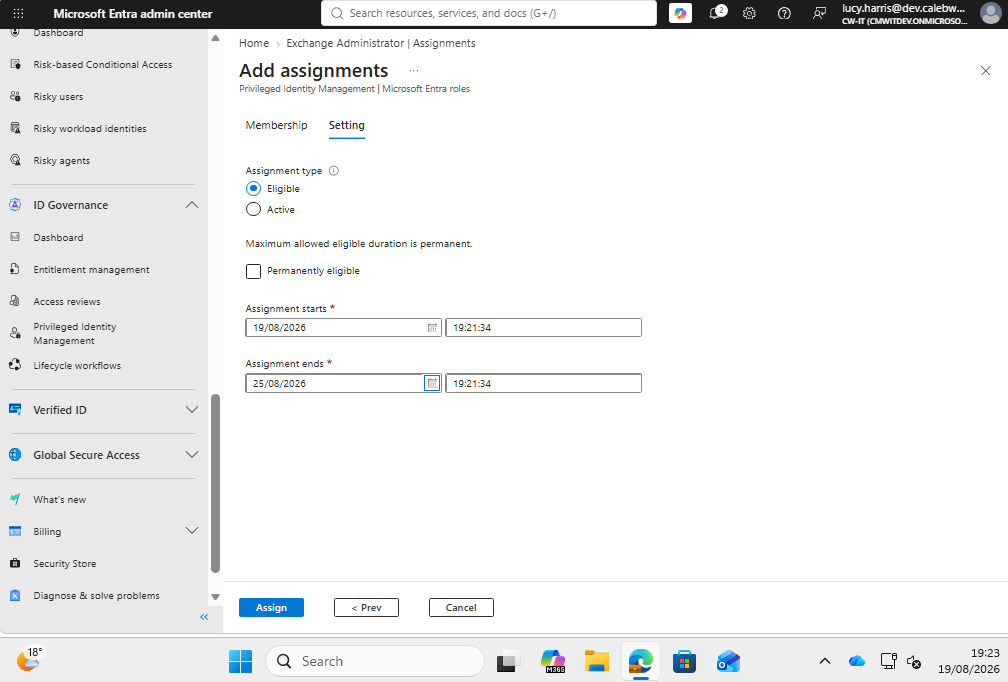
Task: Show hidden system tray icons
Action: click(825, 661)
